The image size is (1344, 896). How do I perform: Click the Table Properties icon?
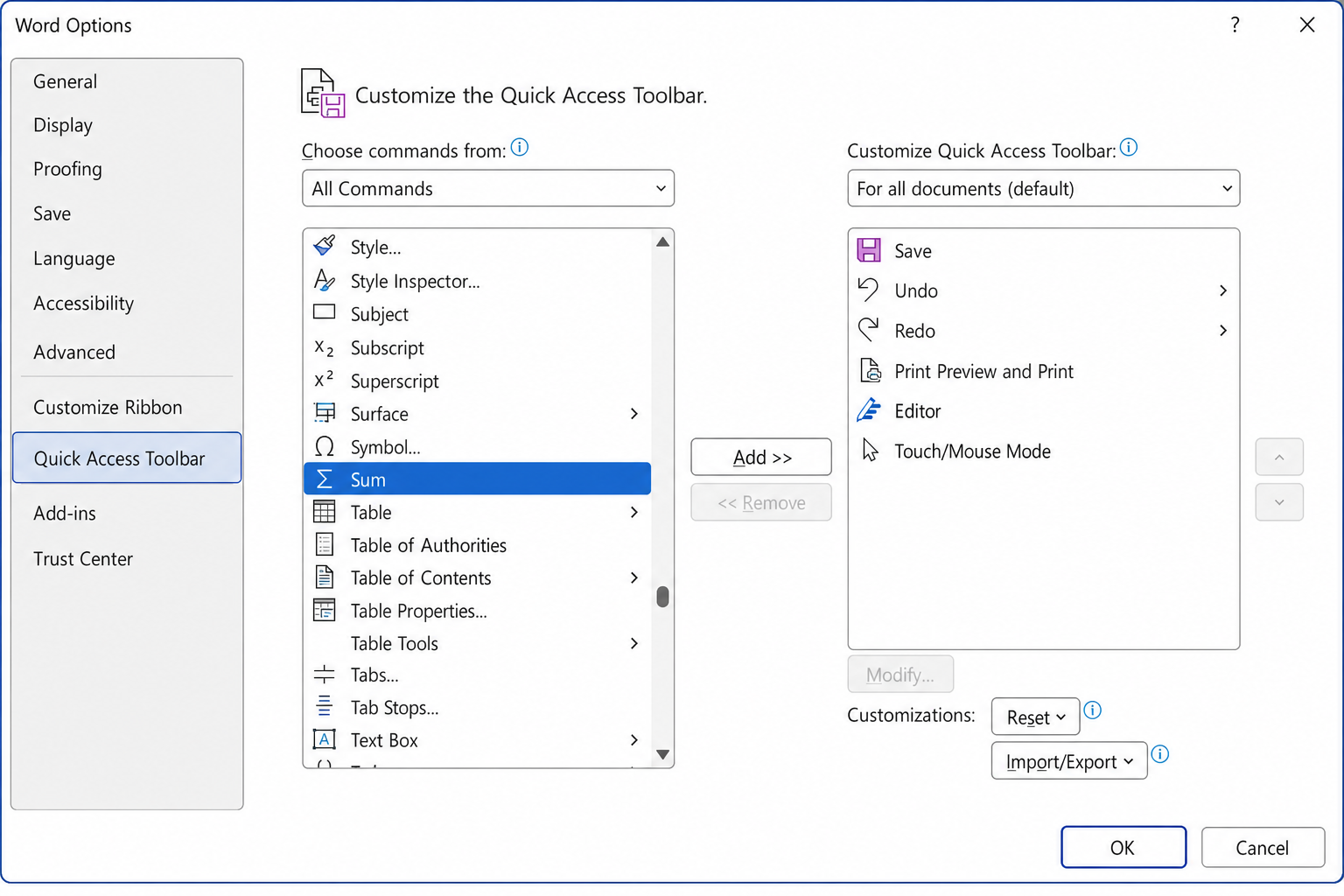pyautogui.click(x=325, y=610)
